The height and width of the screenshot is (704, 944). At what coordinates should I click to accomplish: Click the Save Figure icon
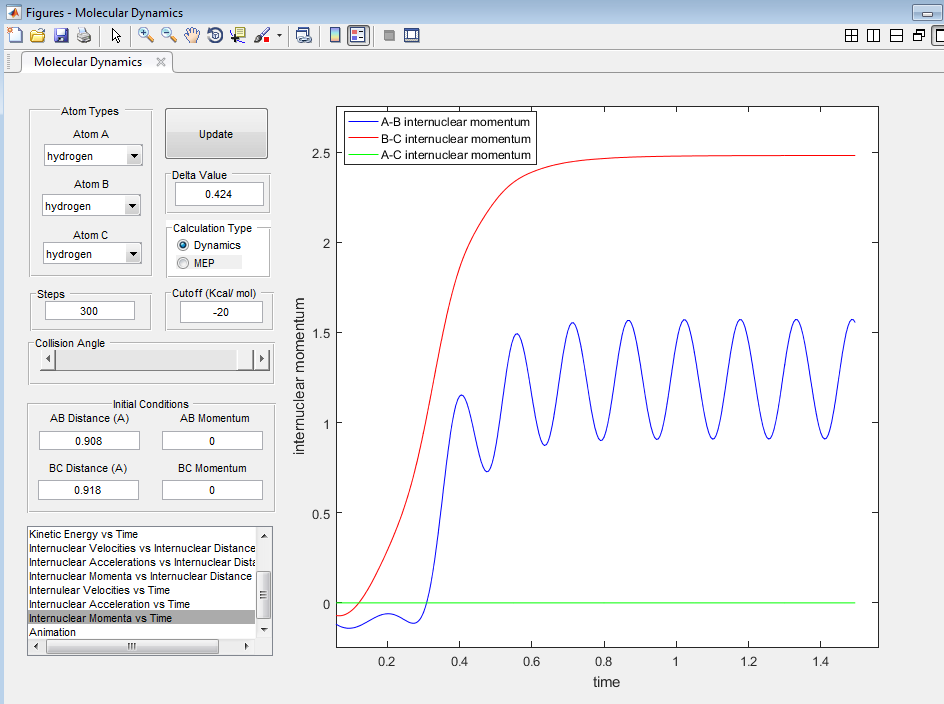61,35
